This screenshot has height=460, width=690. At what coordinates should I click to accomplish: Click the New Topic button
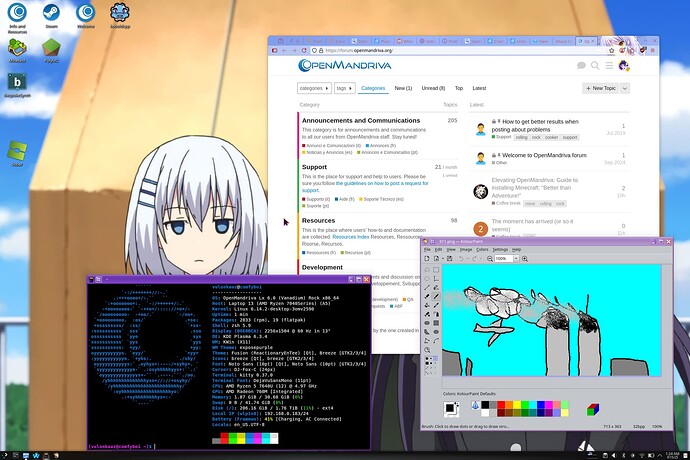pos(601,88)
